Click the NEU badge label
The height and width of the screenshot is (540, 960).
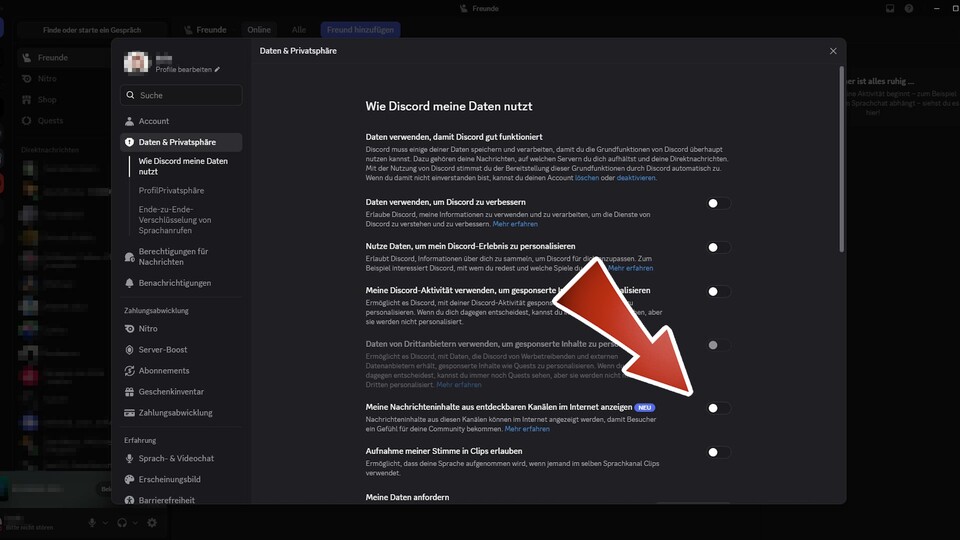click(645, 407)
